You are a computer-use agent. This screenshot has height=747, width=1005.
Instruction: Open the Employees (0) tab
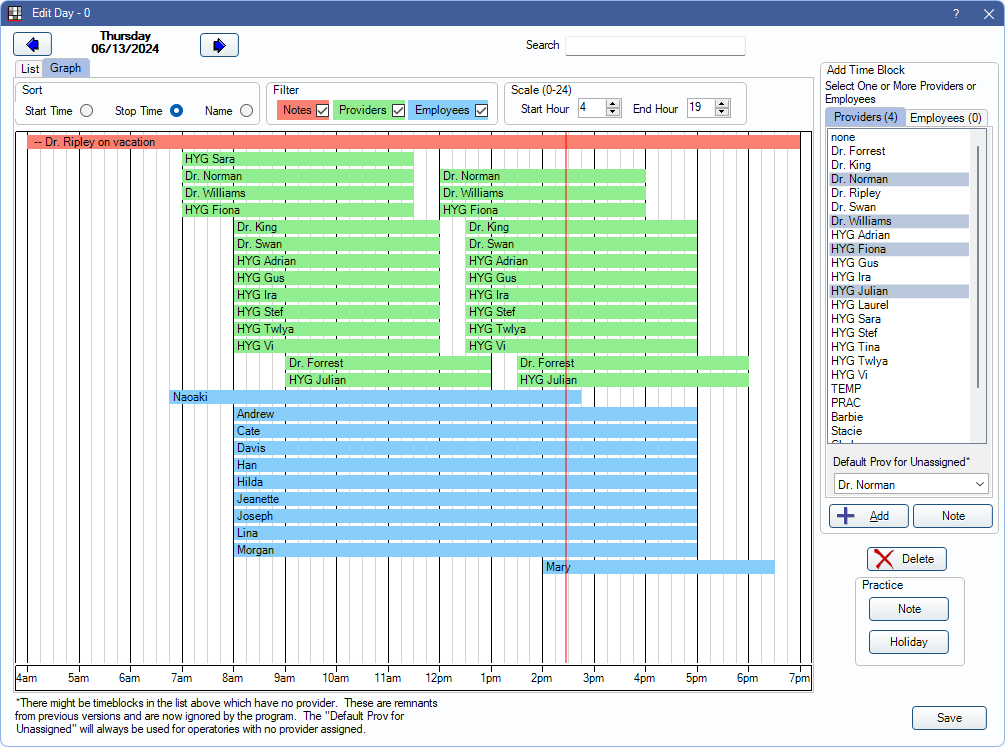tap(945, 118)
